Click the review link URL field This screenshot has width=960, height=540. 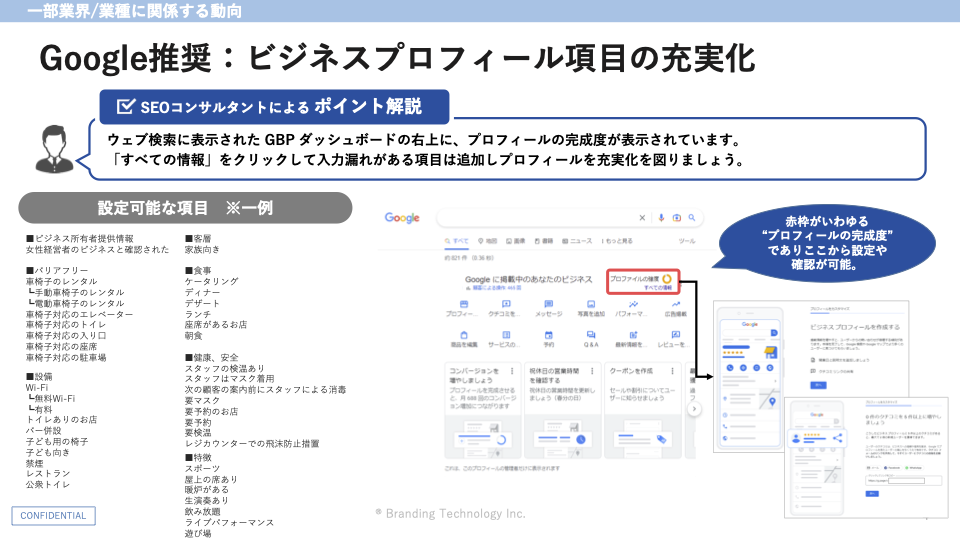click(x=903, y=481)
